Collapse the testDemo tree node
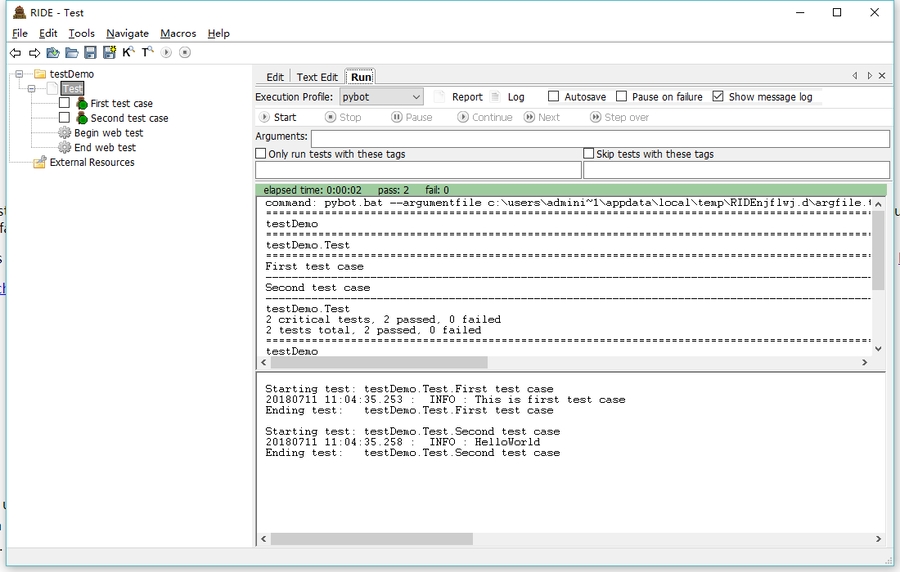The image size is (900, 572). click(x=19, y=74)
